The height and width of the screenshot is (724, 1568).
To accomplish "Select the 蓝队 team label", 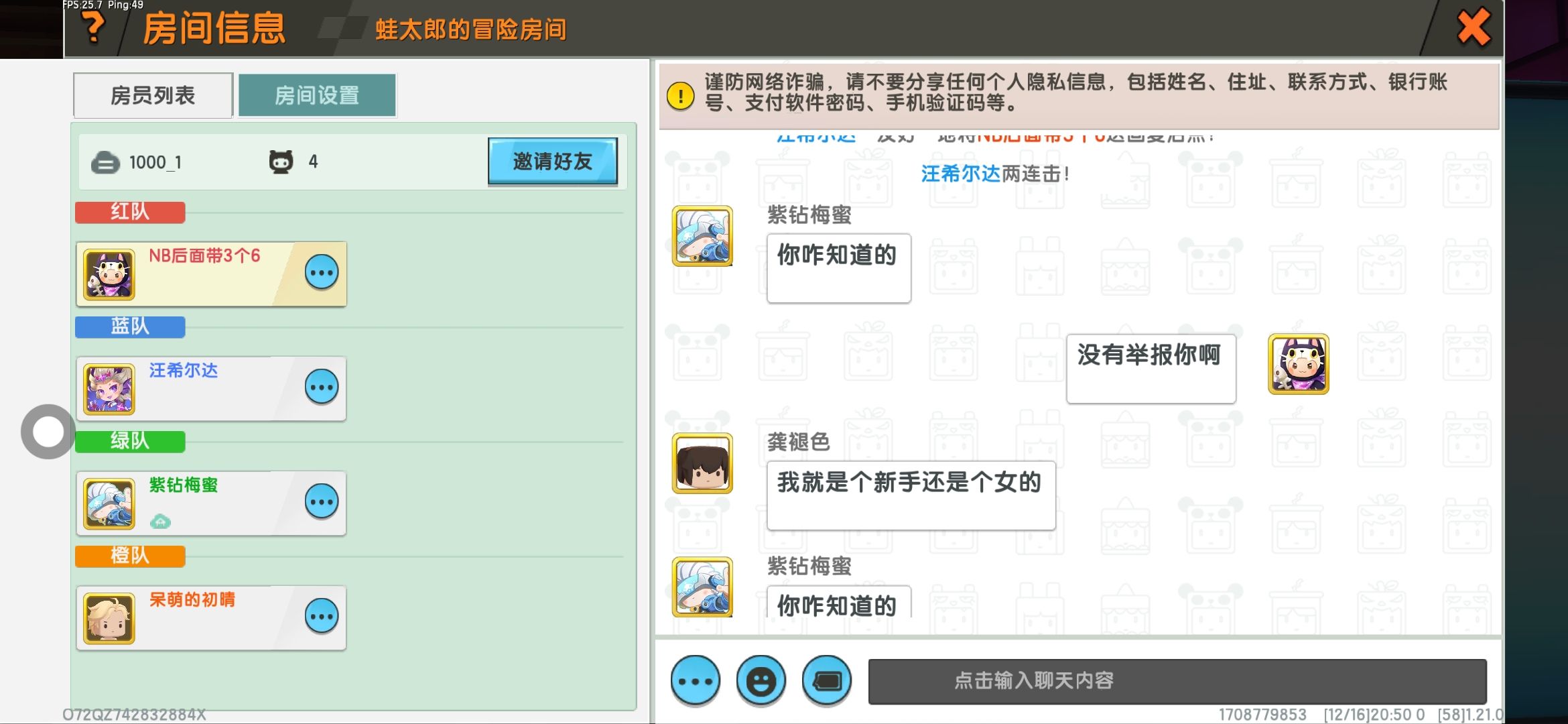I will pyautogui.click(x=130, y=326).
